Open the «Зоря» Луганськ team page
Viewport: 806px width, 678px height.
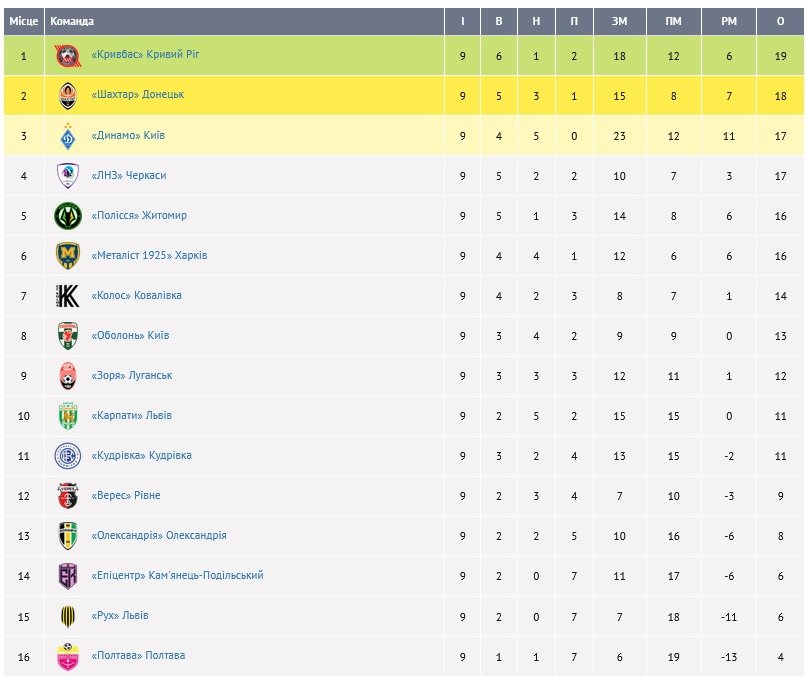click(x=131, y=376)
